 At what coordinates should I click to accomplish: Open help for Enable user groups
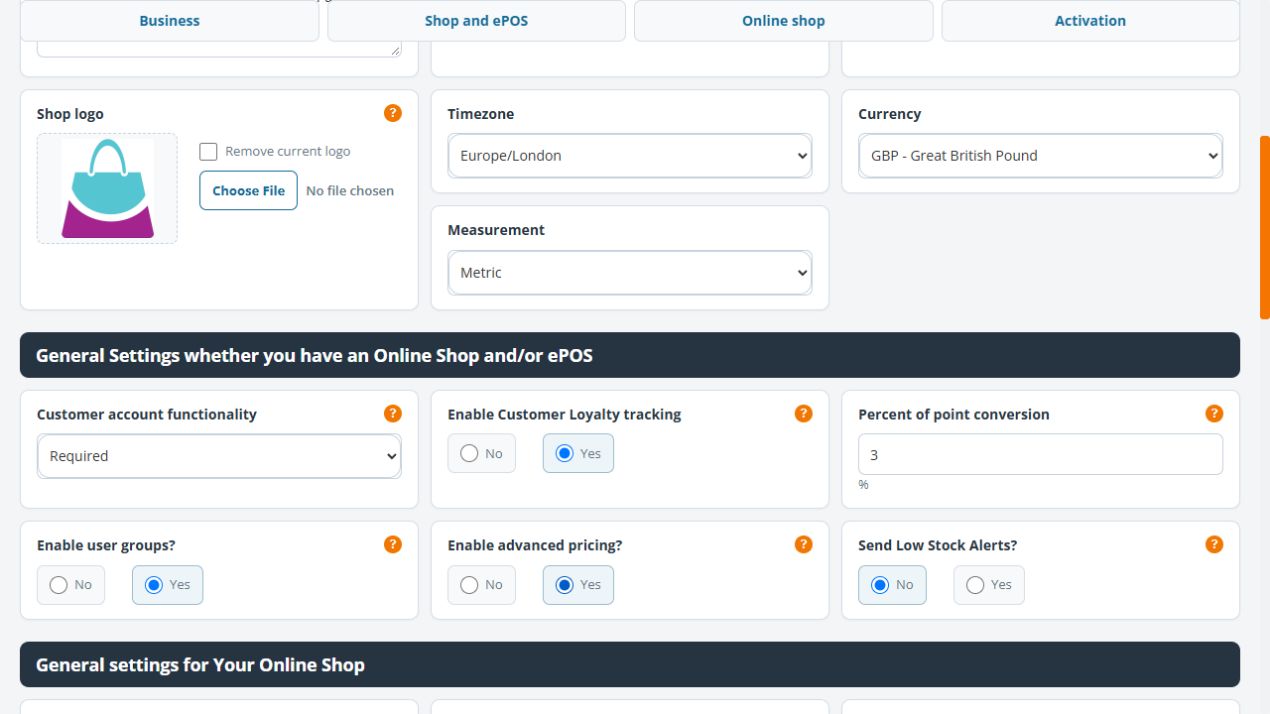(393, 544)
